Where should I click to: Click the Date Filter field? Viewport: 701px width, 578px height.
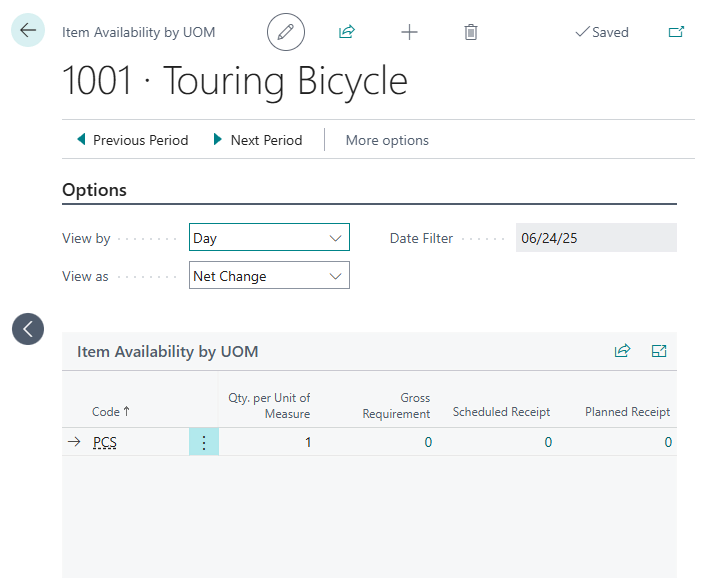pyautogui.click(x=596, y=238)
